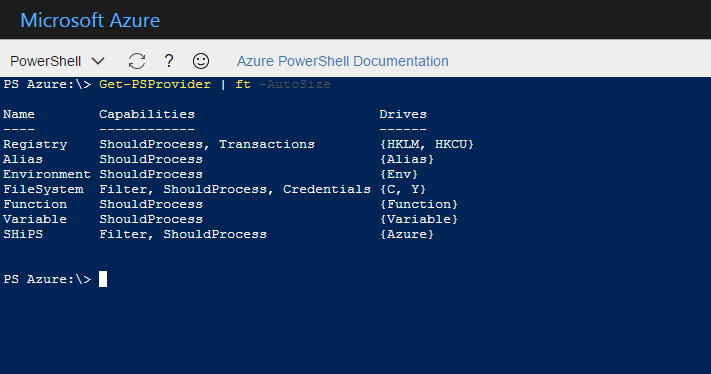Click the terminal cursor at the prompt
The height and width of the screenshot is (374, 711).
tap(103, 279)
